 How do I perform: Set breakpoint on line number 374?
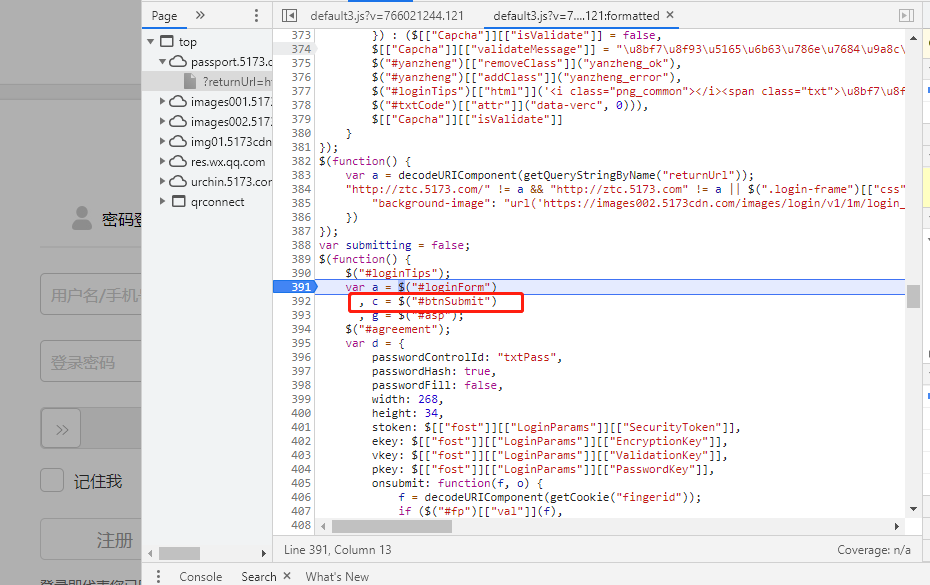[x=301, y=49]
